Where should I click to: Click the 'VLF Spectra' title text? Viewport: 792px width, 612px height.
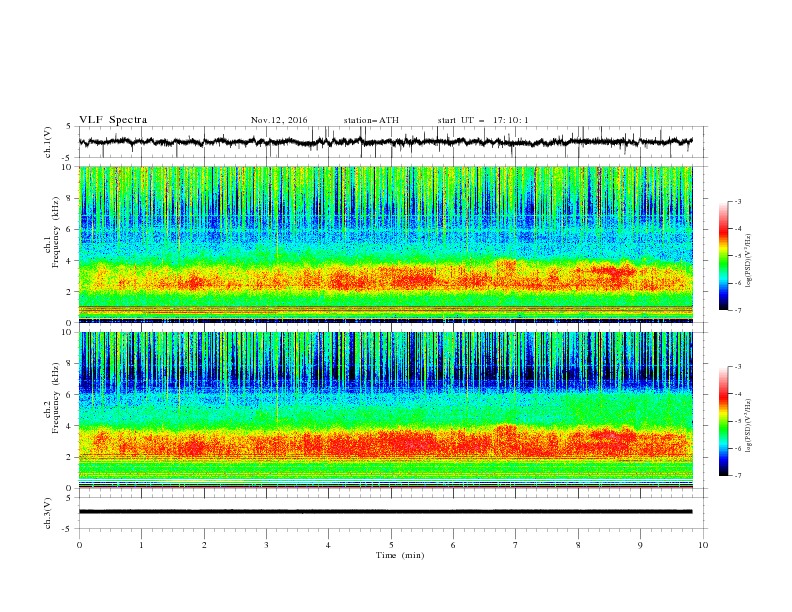[x=113, y=120]
